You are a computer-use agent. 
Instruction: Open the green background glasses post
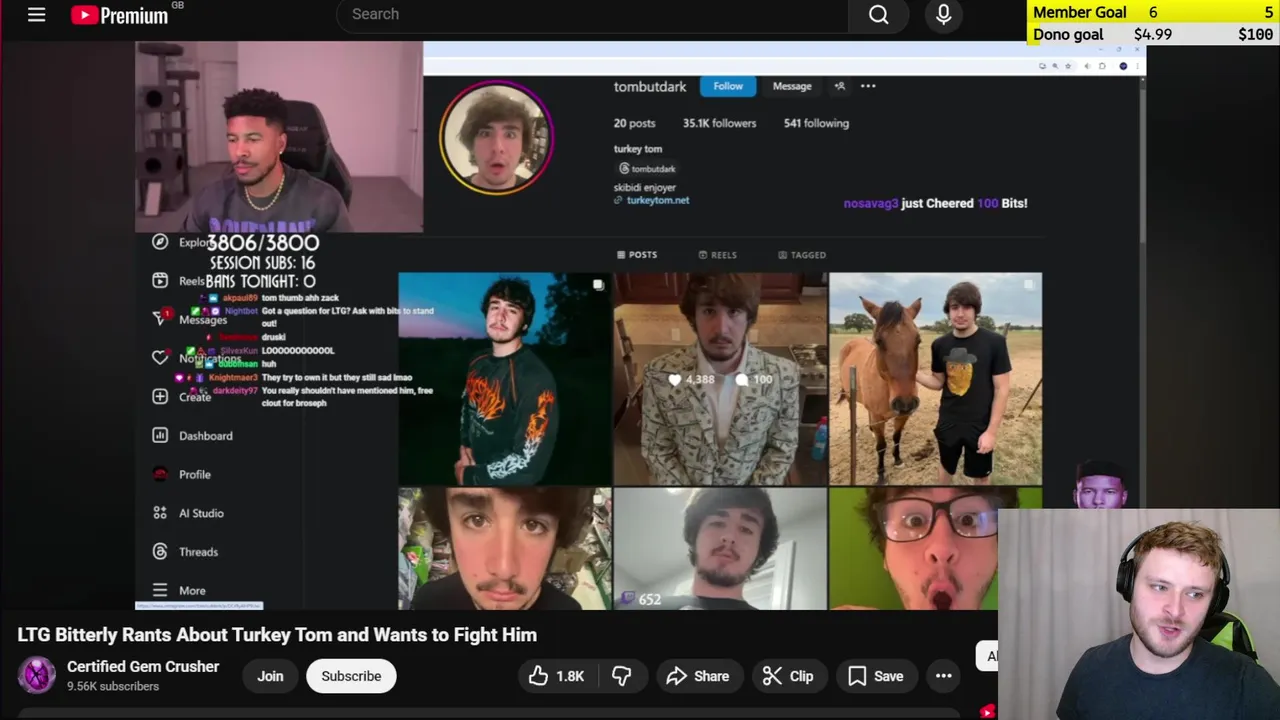coord(912,549)
